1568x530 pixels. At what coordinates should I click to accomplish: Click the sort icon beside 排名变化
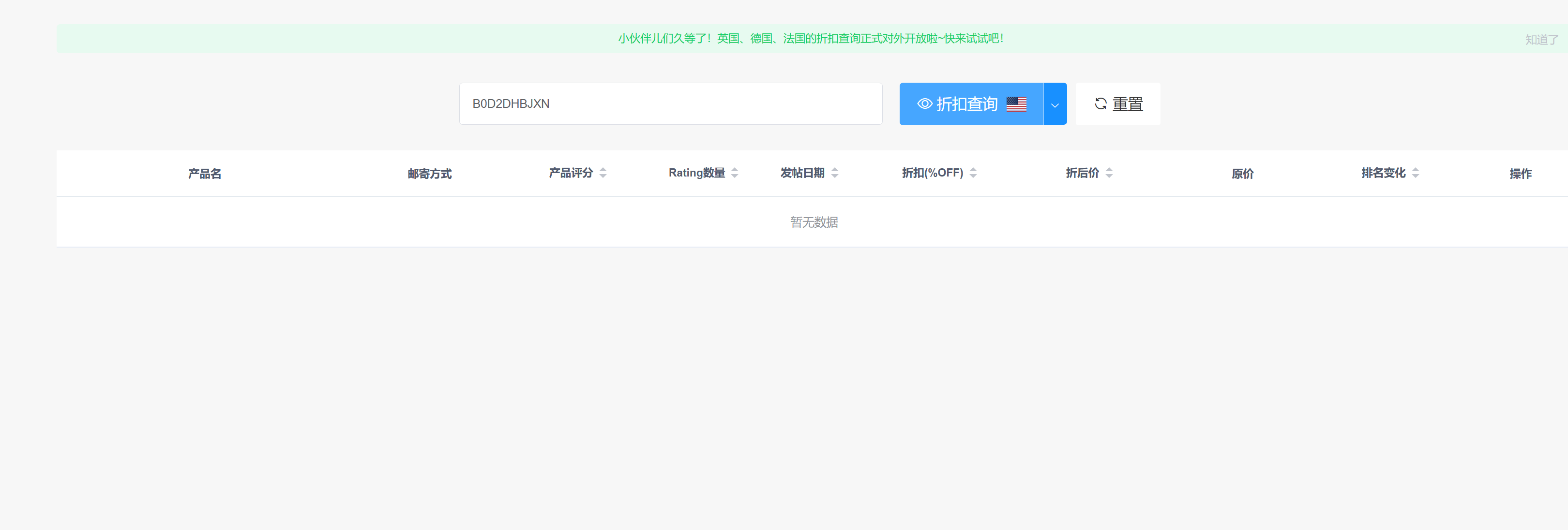point(1415,172)
